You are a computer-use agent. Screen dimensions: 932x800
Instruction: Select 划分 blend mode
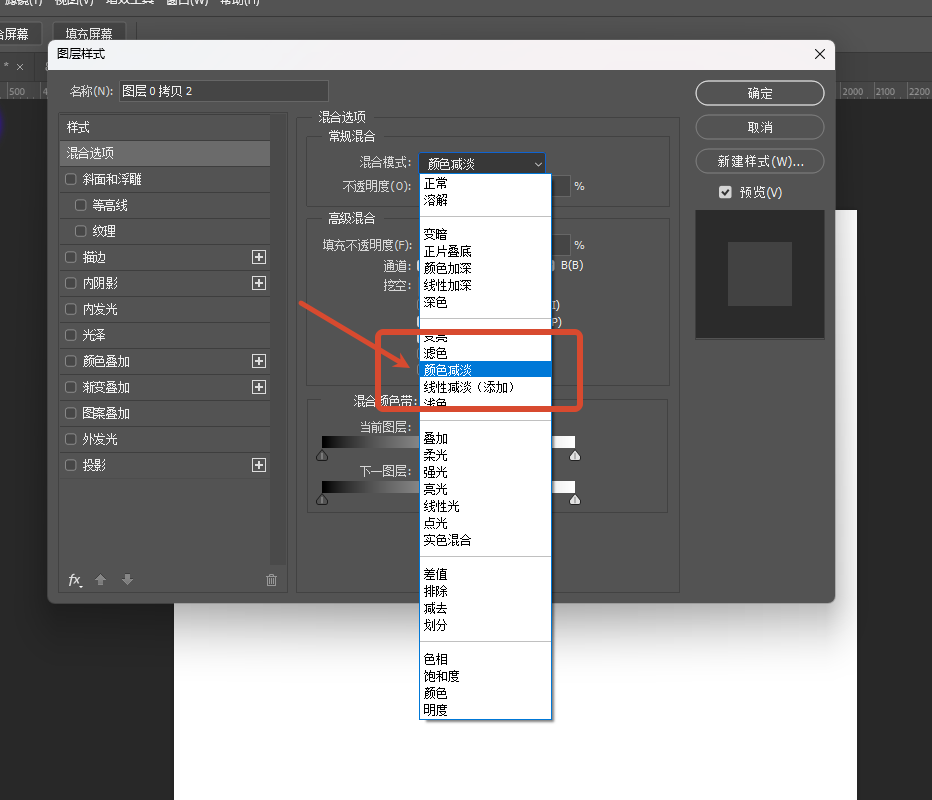(486, 625)
